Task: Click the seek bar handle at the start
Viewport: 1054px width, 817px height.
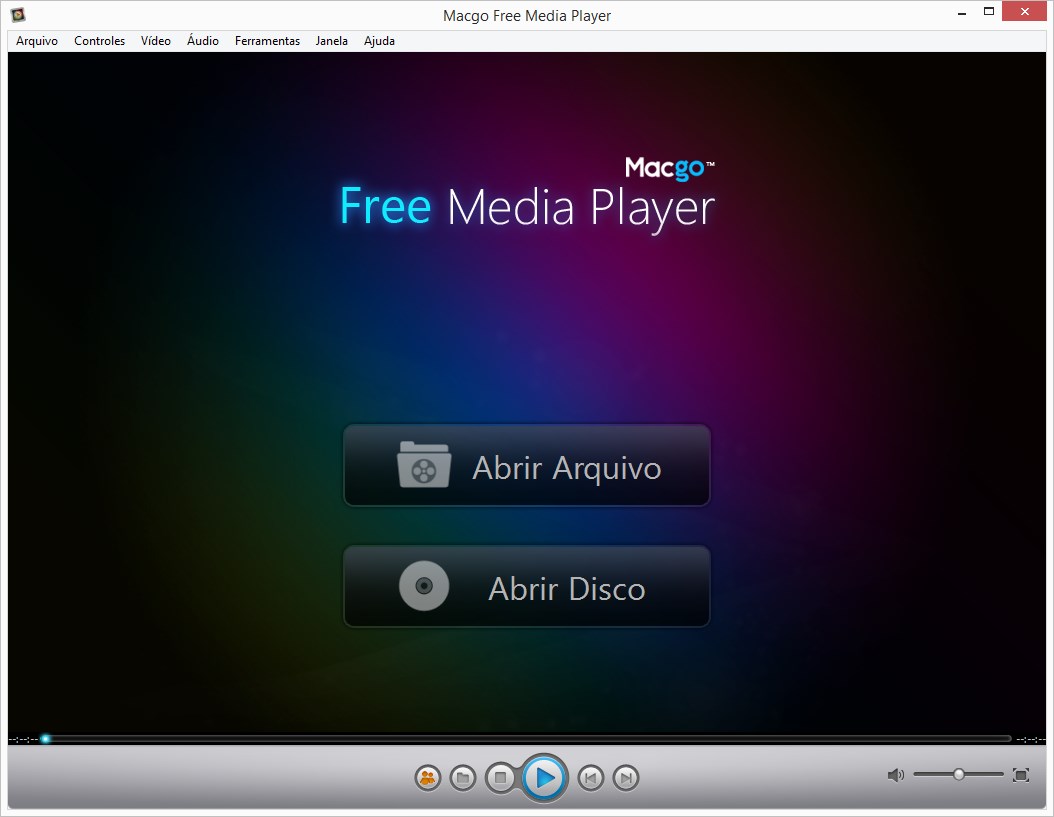Action: [x=45, y=739]
